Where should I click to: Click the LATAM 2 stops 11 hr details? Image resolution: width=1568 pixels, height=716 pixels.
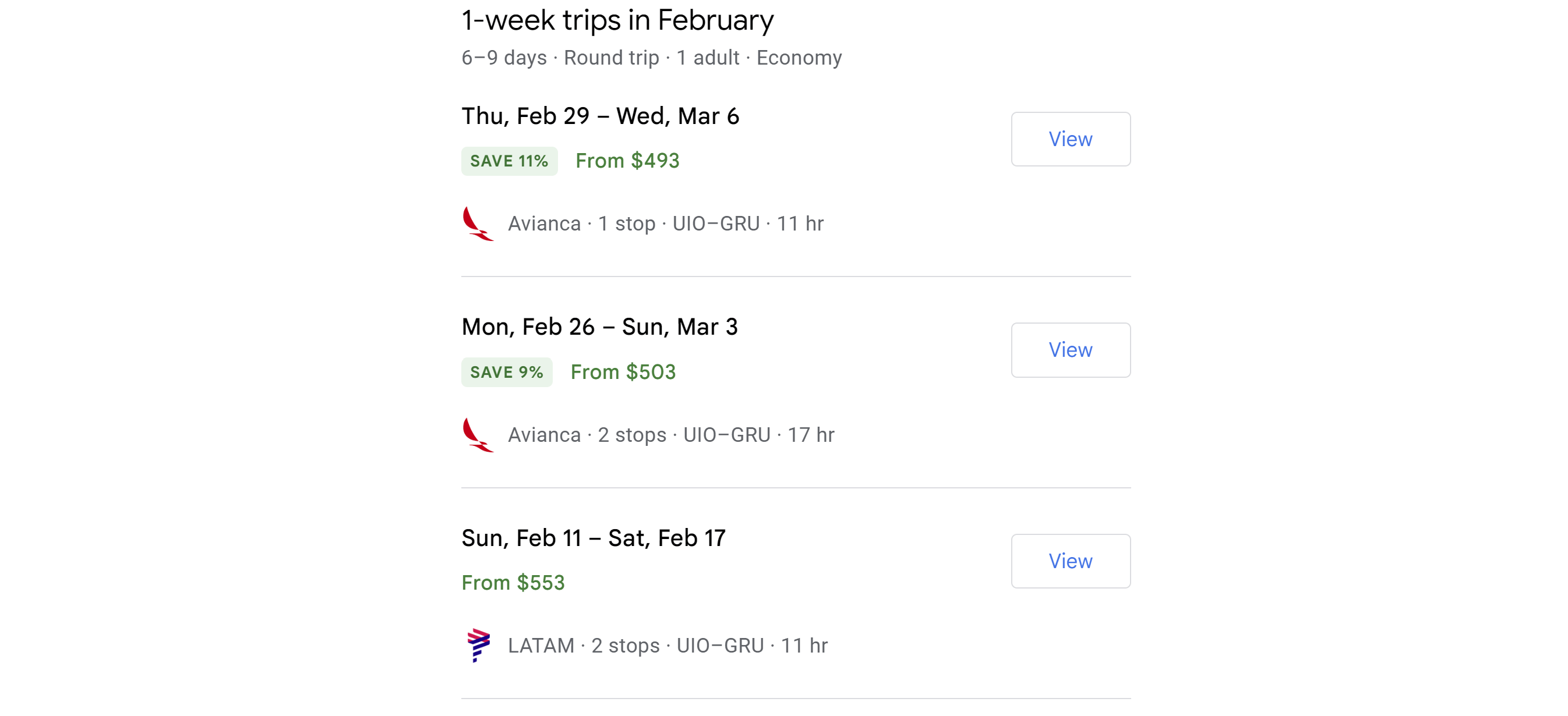668,646
